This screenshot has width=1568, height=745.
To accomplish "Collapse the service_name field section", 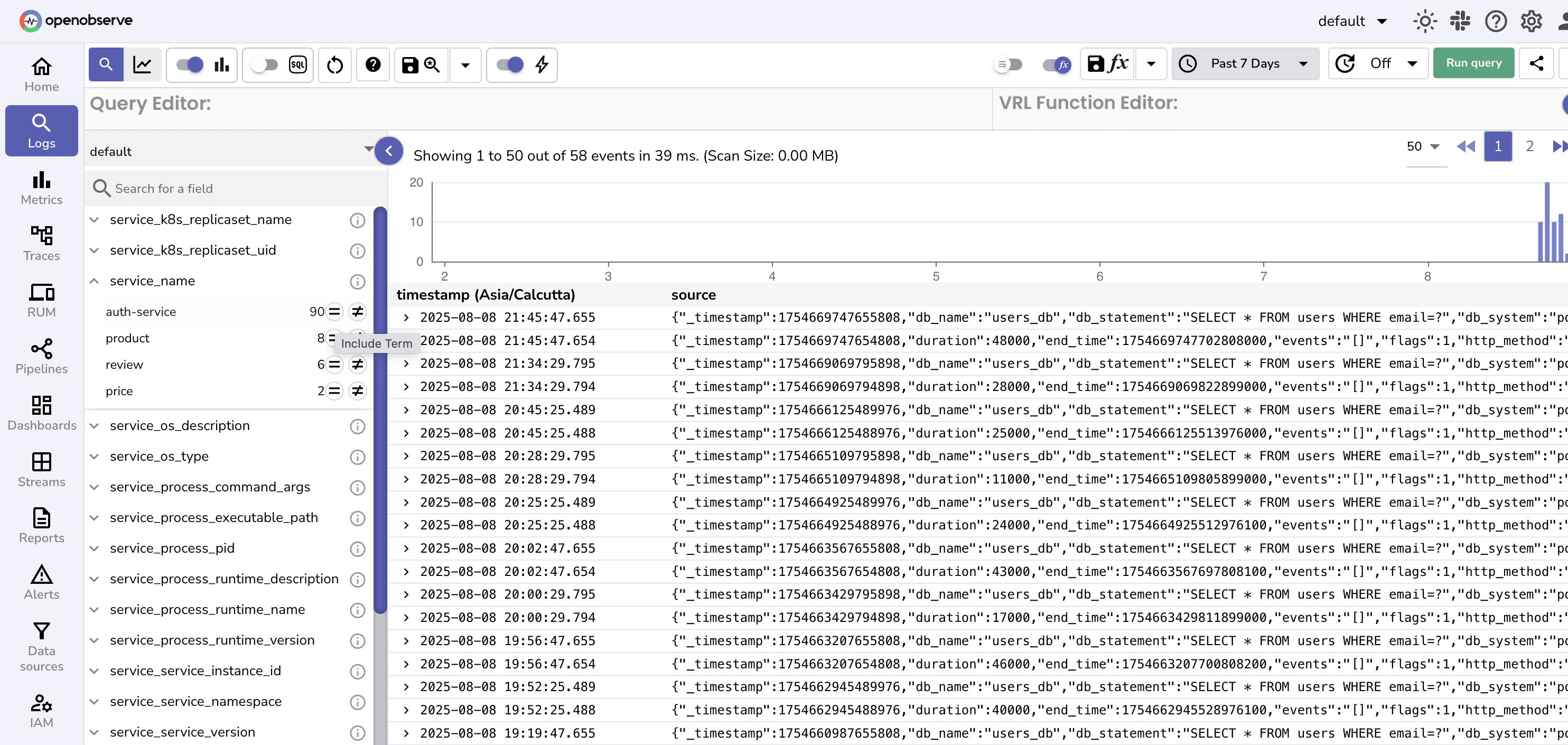I will pos(94,281).
